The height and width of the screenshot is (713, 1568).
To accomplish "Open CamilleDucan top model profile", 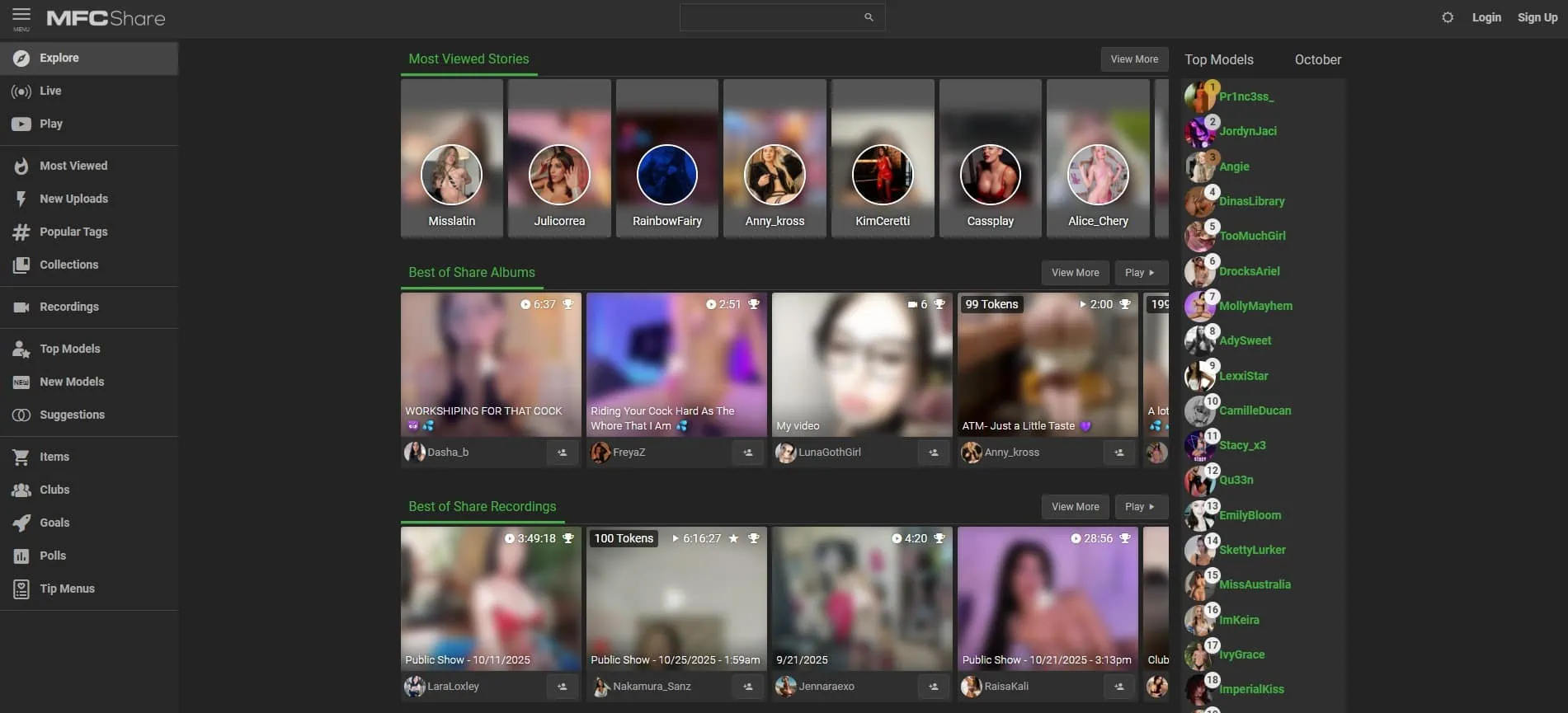I will tap(1255, 411).
